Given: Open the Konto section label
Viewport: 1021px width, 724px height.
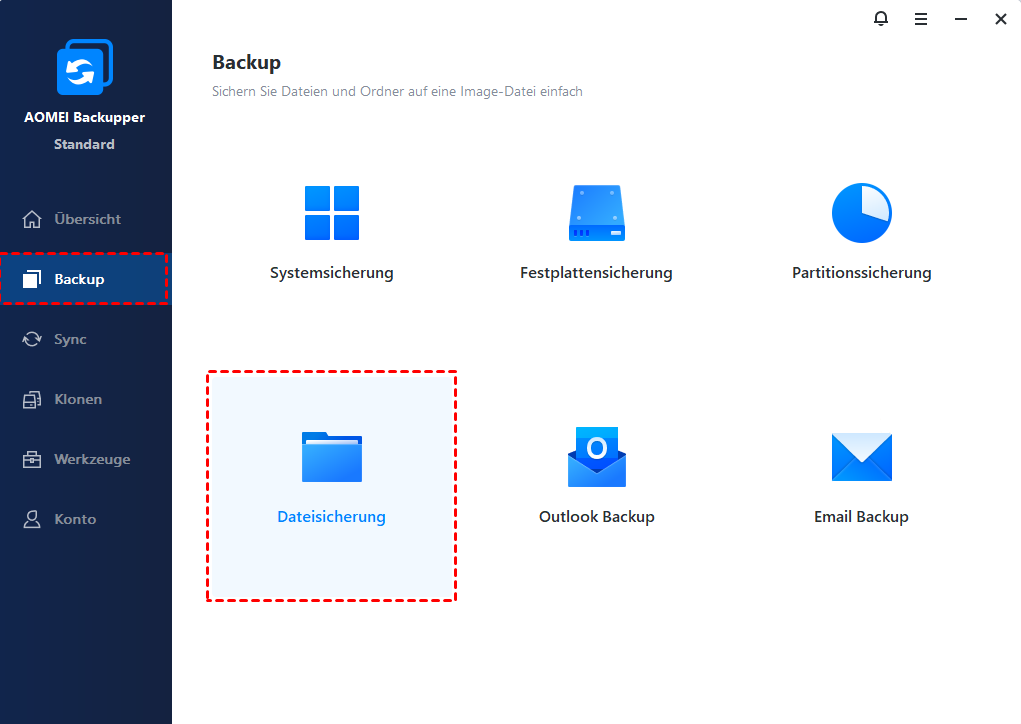Looking at the screenshot, I should (76, 519).
